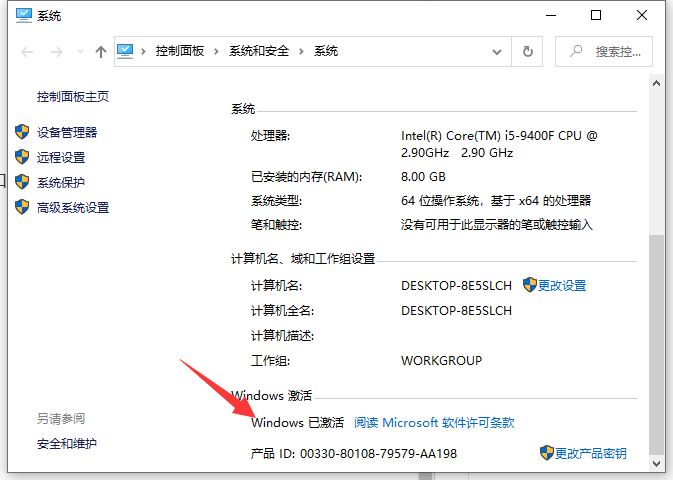Go up one level with up arrow
The width and height of the screenshot is (673, 480).
click(100, 51)
